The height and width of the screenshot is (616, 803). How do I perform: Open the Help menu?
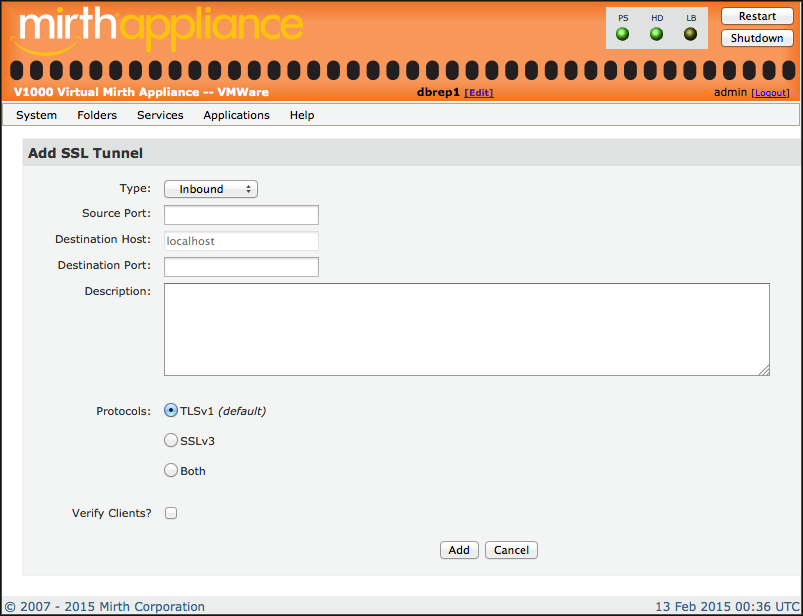pos(302,115)
